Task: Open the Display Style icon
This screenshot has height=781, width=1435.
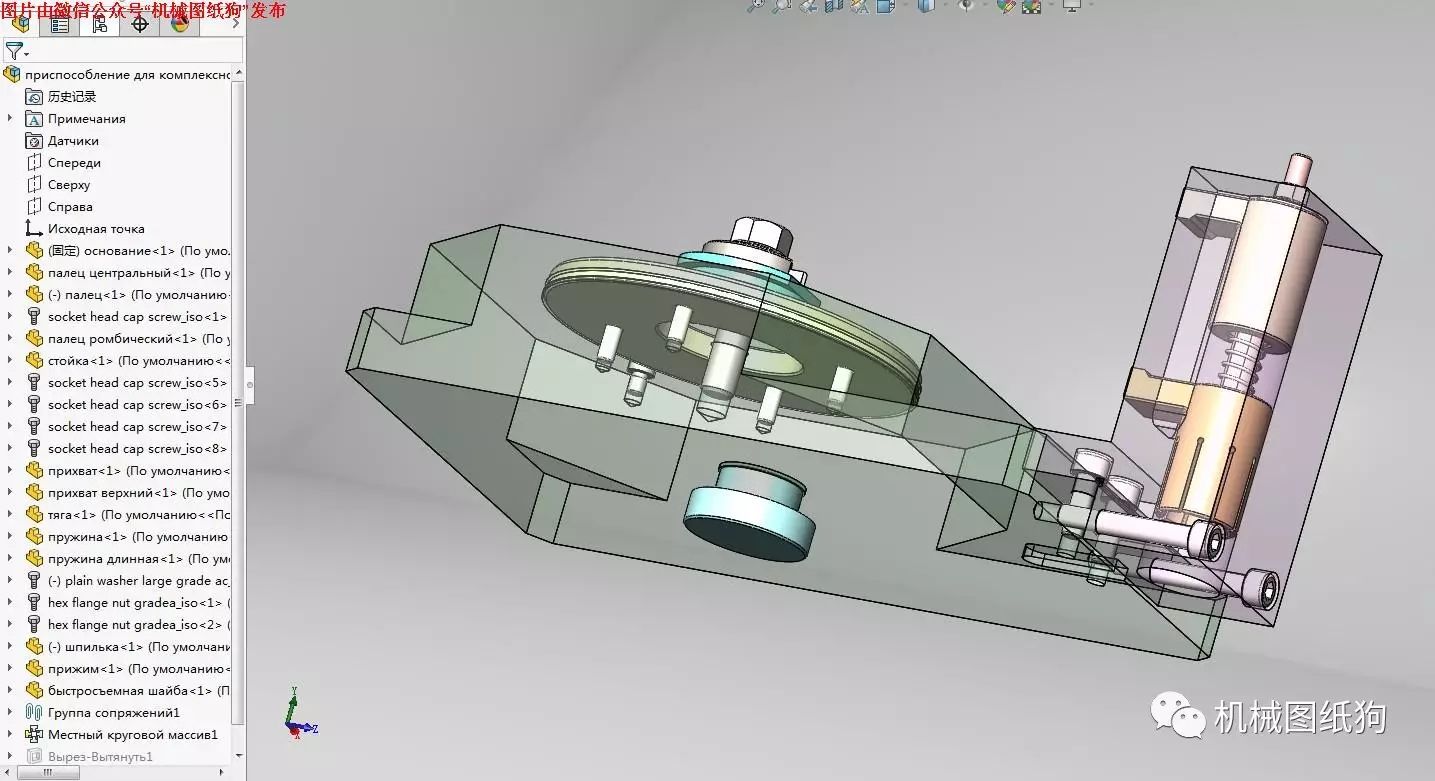Action: coord(926,6)
